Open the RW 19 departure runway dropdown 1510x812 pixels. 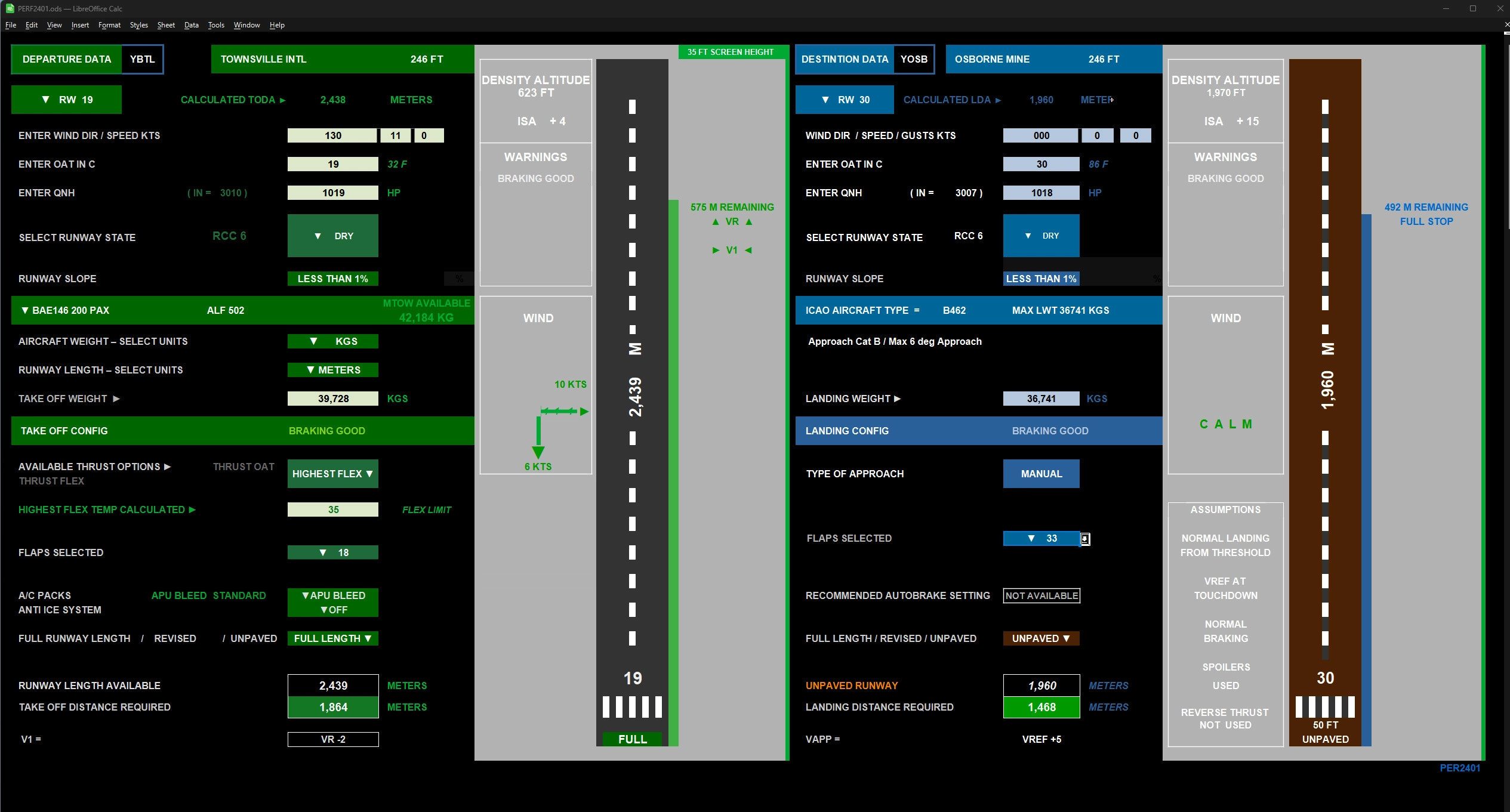click(x=66, y=100)
